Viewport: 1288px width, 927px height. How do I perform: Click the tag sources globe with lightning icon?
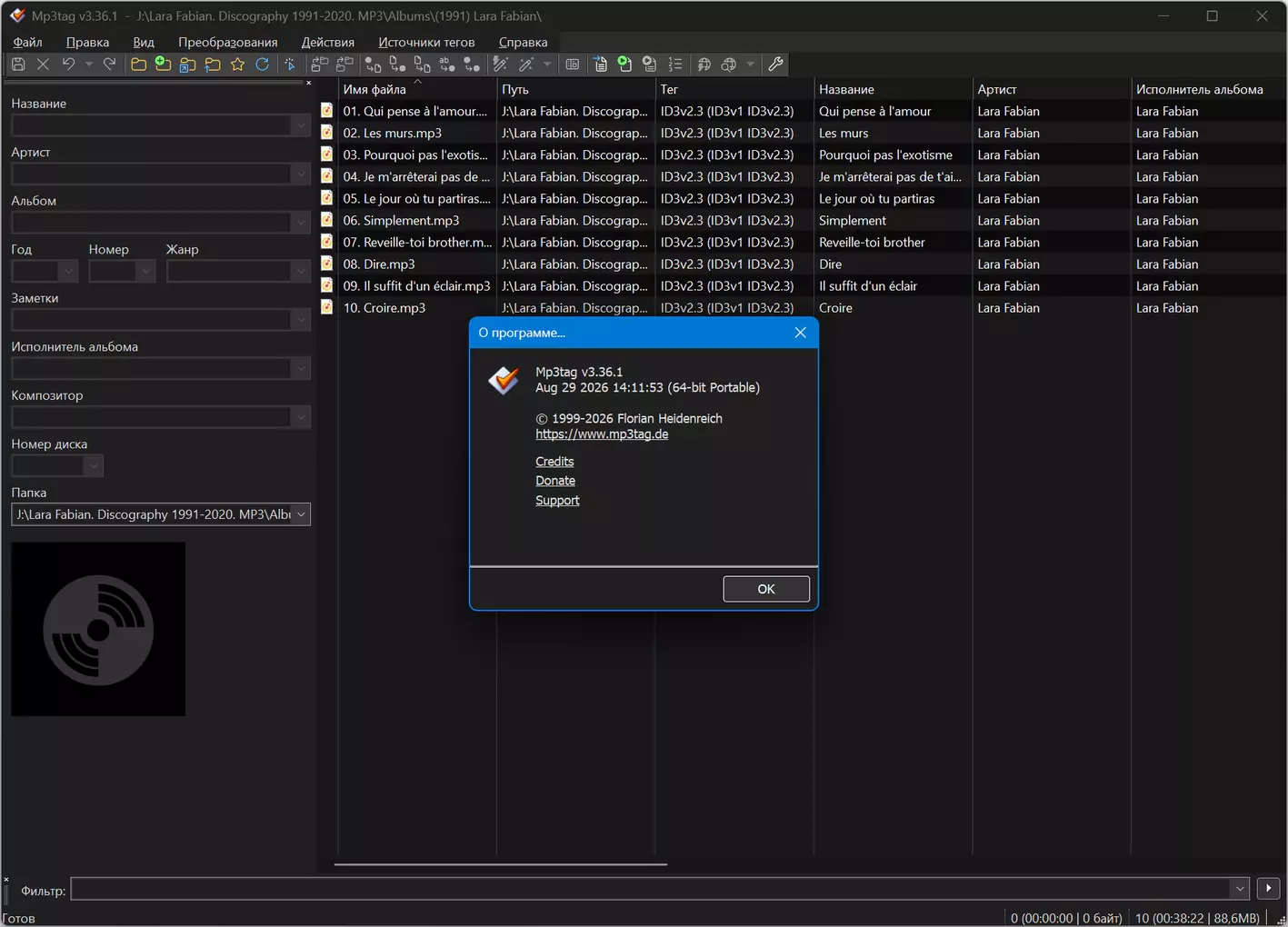click(x=704, y=65)
